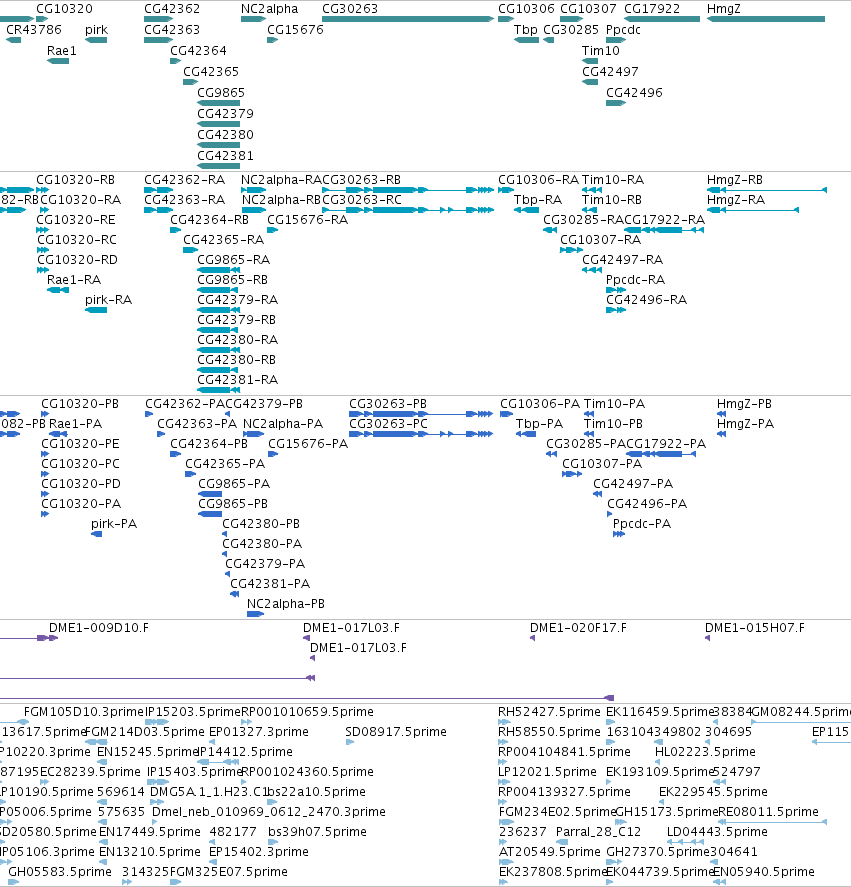Select the pirk-PA protein label

[x=114, y=523]
